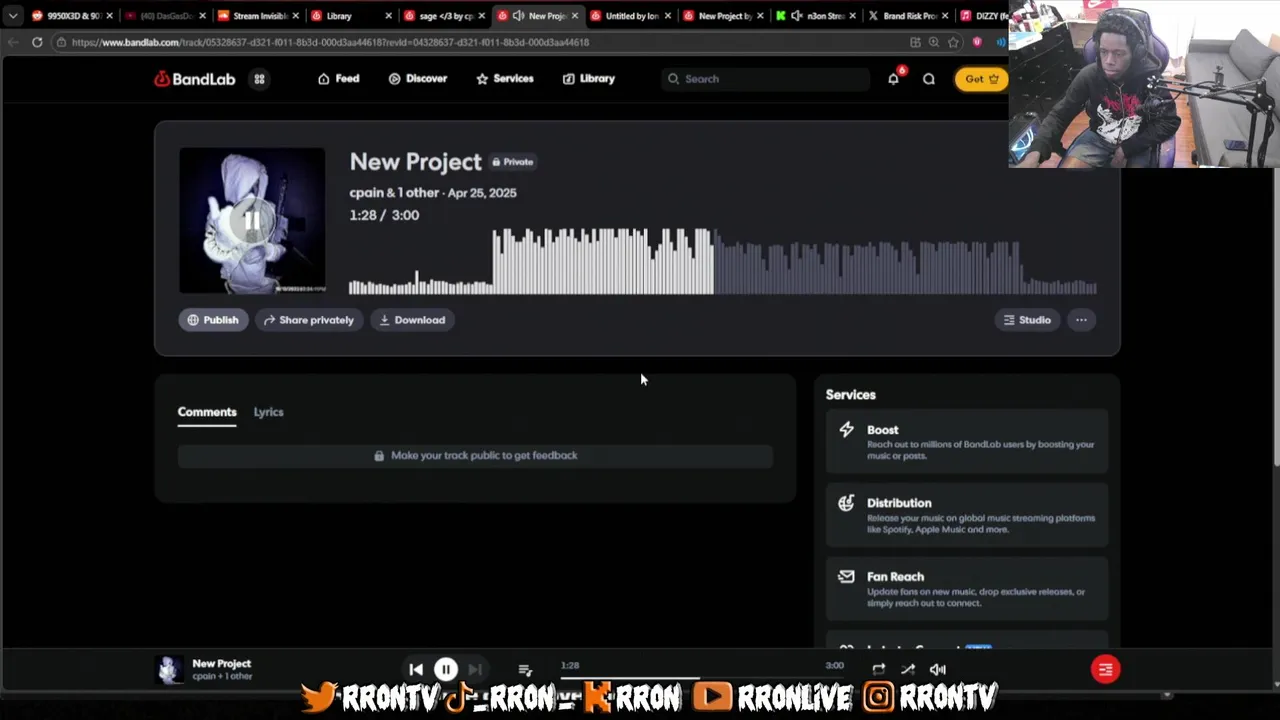The image size is (1280, 720).
Task: Open the play queue icon
Action: 525,670
